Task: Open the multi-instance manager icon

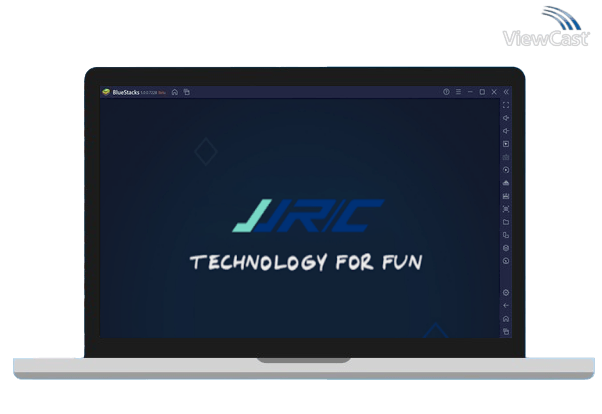Action: tap(506, 235)
